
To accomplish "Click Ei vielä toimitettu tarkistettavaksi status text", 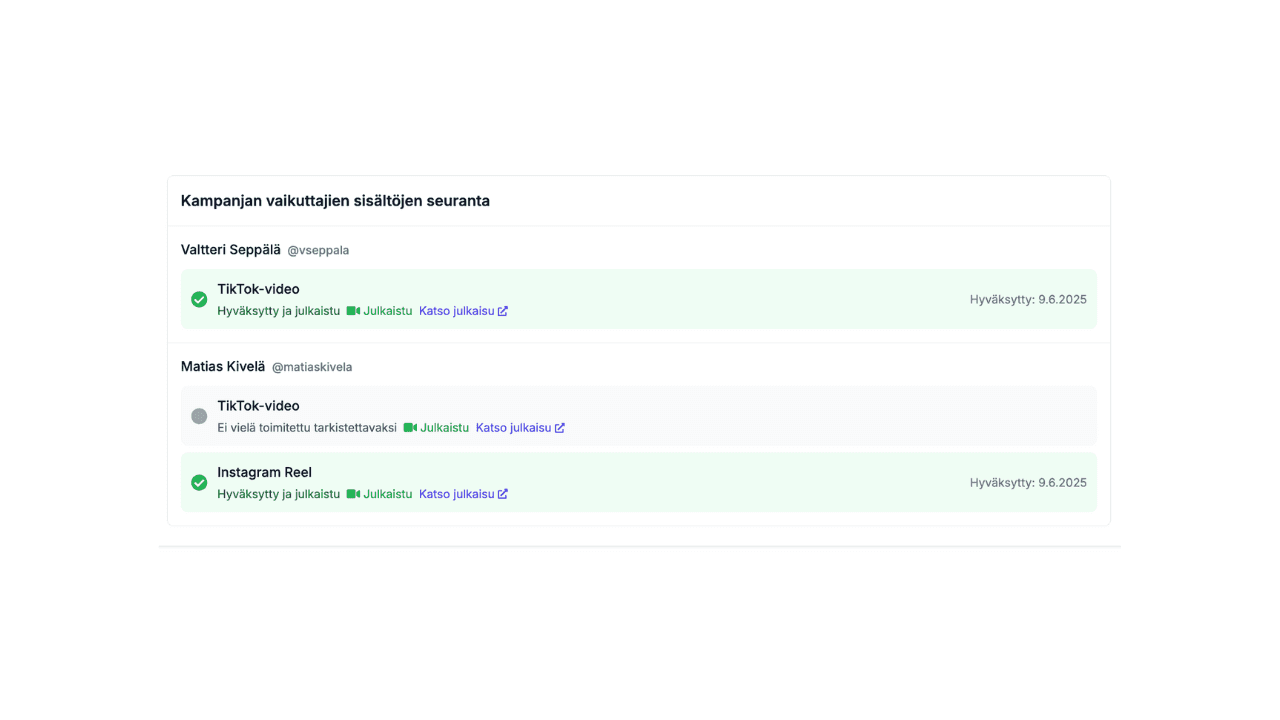I will click(307, 427).
